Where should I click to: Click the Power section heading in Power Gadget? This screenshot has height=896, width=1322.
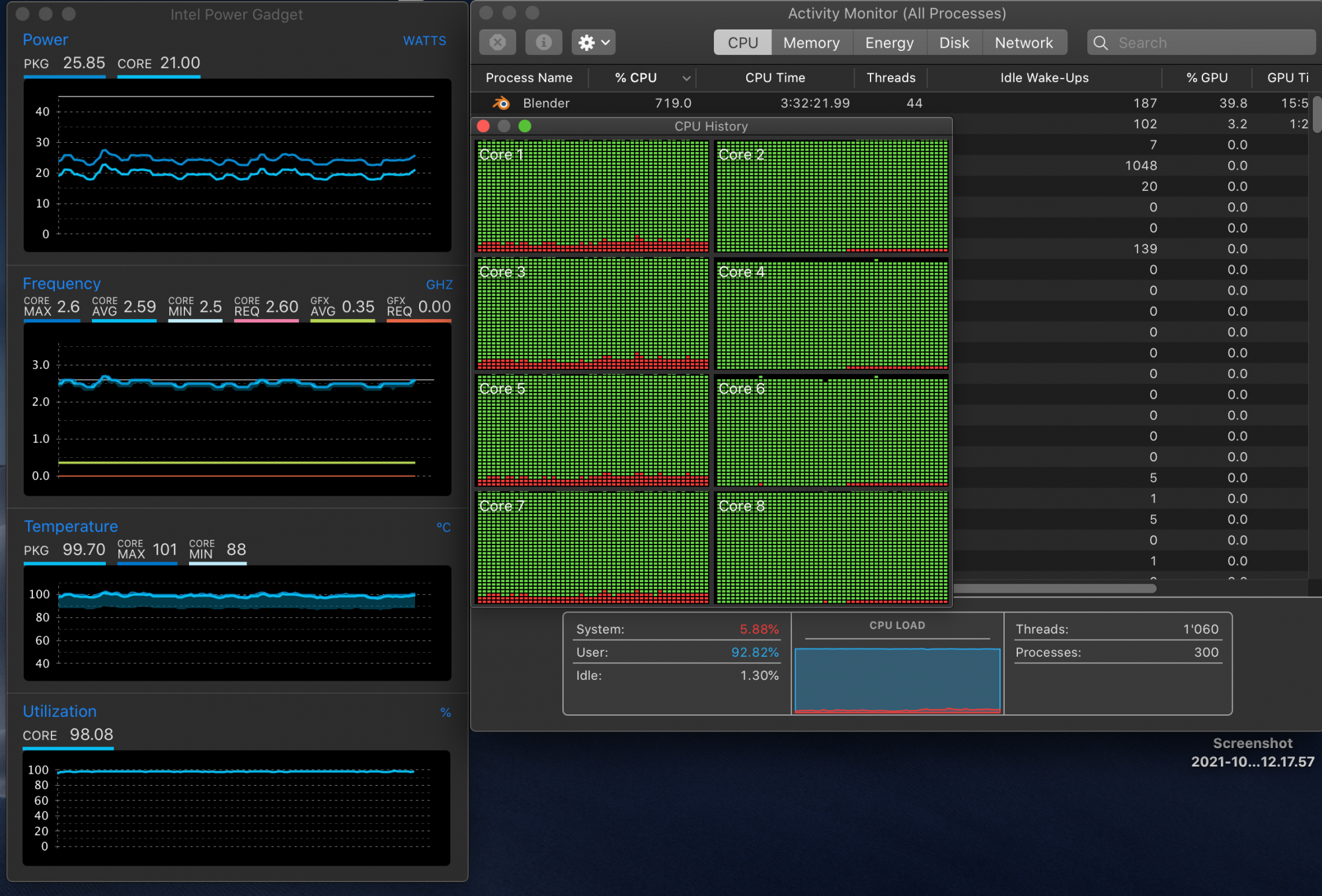coord(46,40)
